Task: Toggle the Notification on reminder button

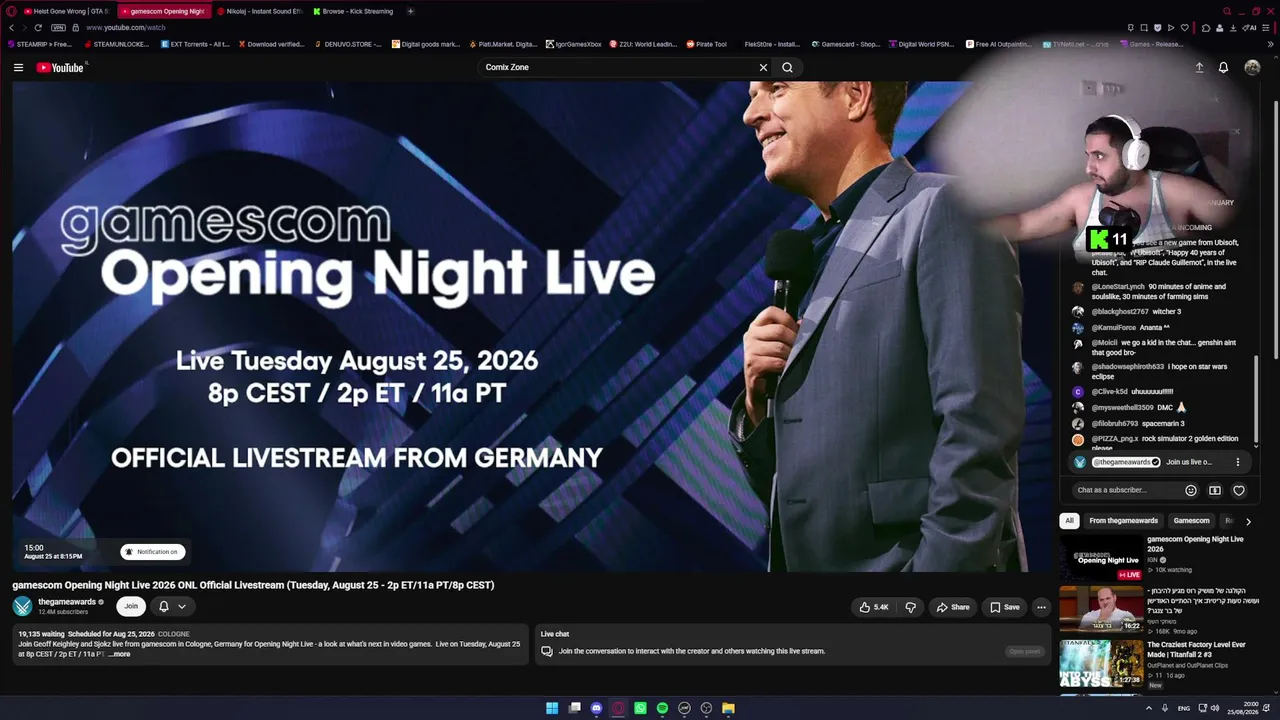Action: coord(153,552)
